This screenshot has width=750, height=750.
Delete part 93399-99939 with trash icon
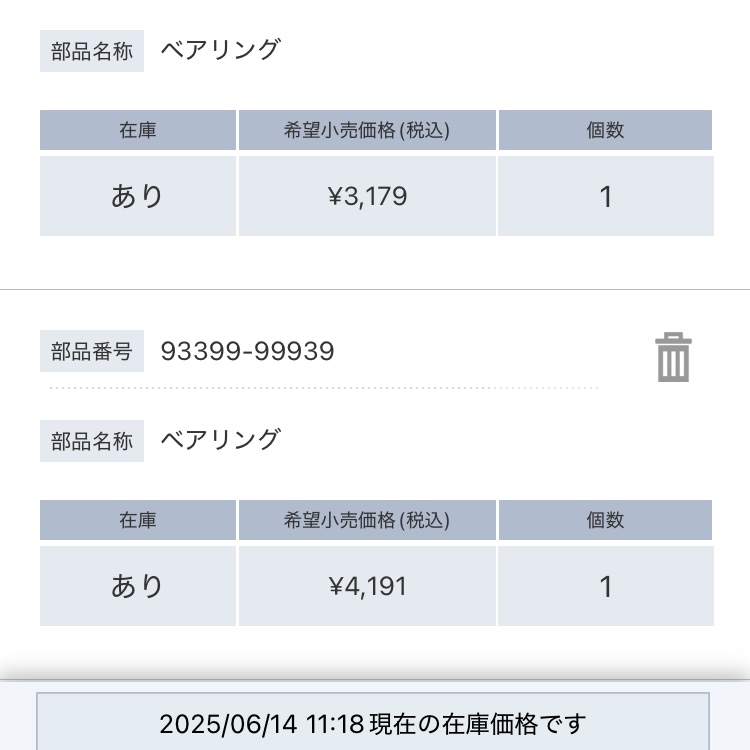(673, 357)
